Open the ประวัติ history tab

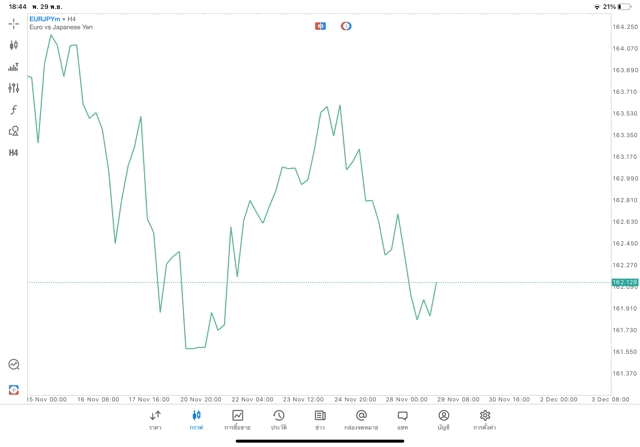pos(279,420)
